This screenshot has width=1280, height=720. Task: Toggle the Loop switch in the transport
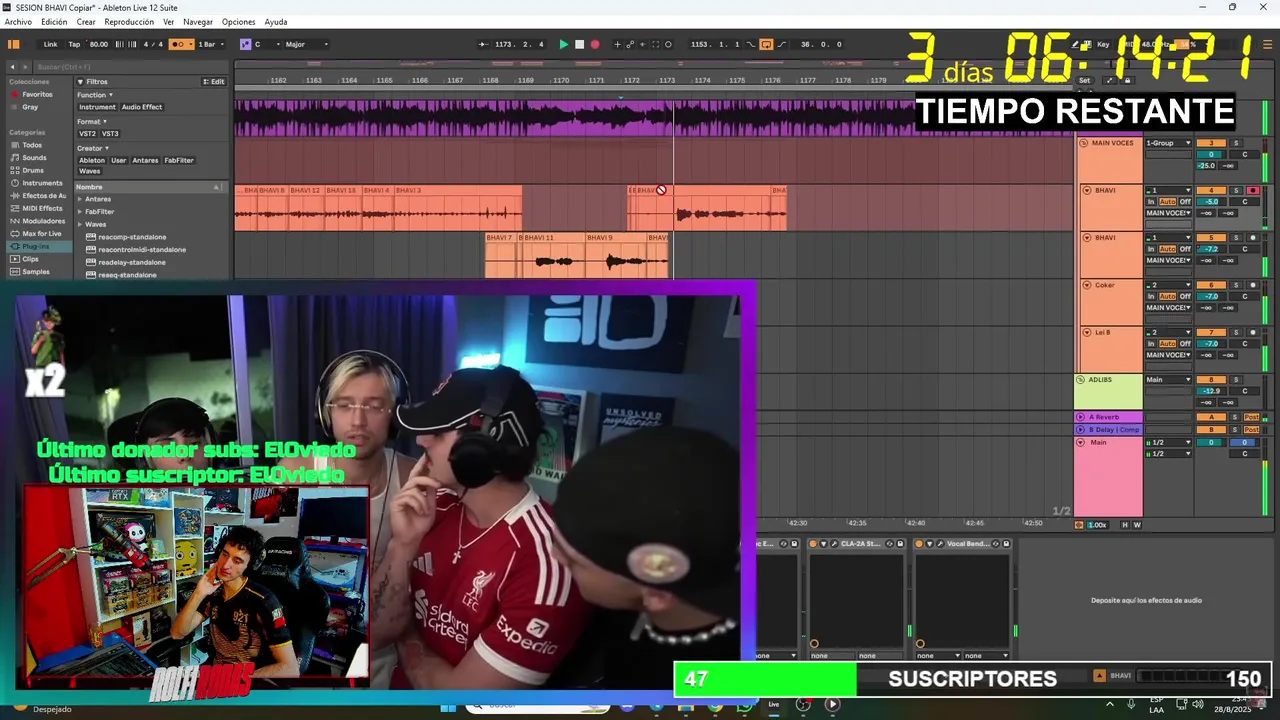tap(766, 44)
